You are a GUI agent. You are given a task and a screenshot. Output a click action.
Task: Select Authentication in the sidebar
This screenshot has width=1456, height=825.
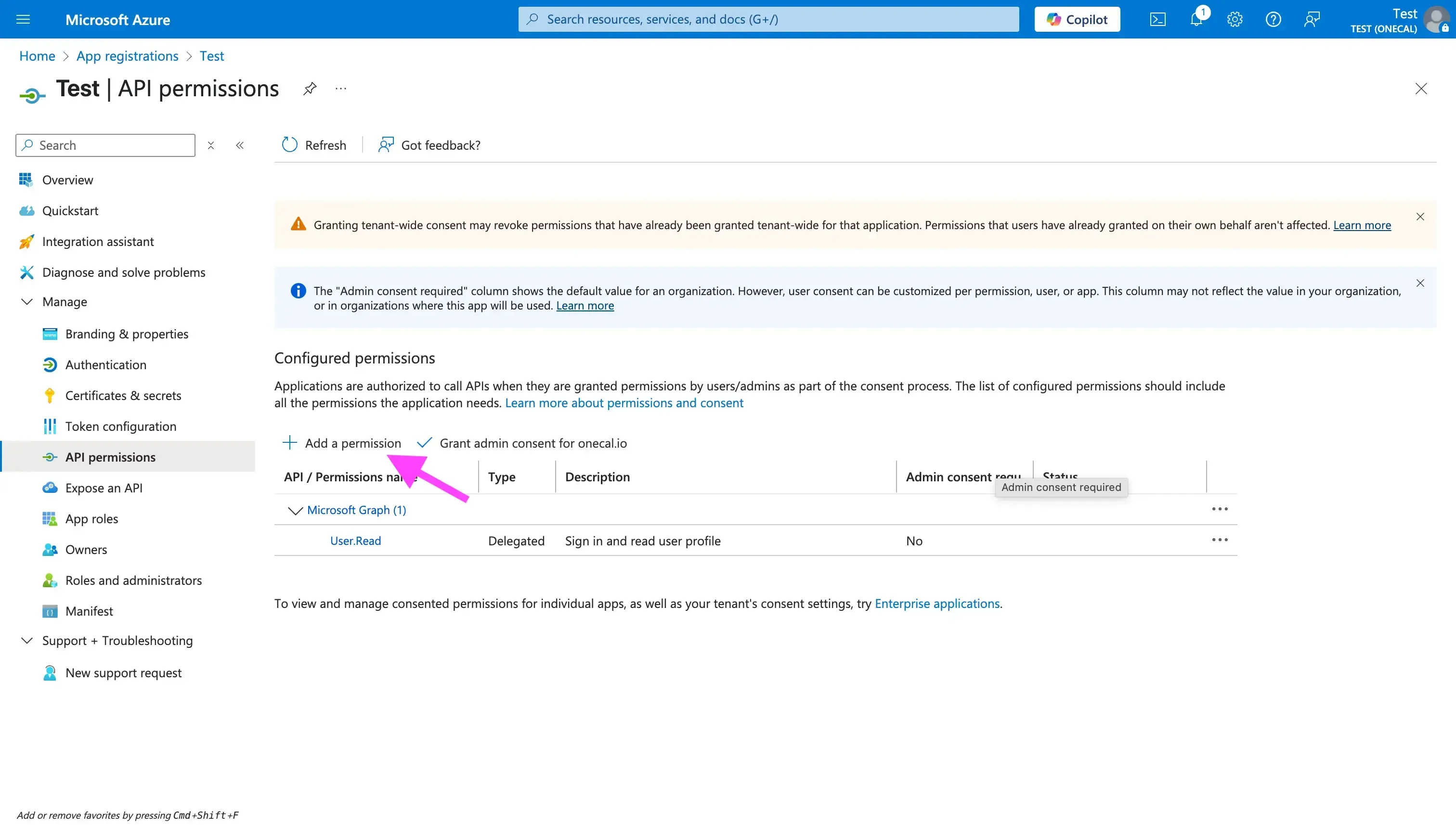point(105,364)
